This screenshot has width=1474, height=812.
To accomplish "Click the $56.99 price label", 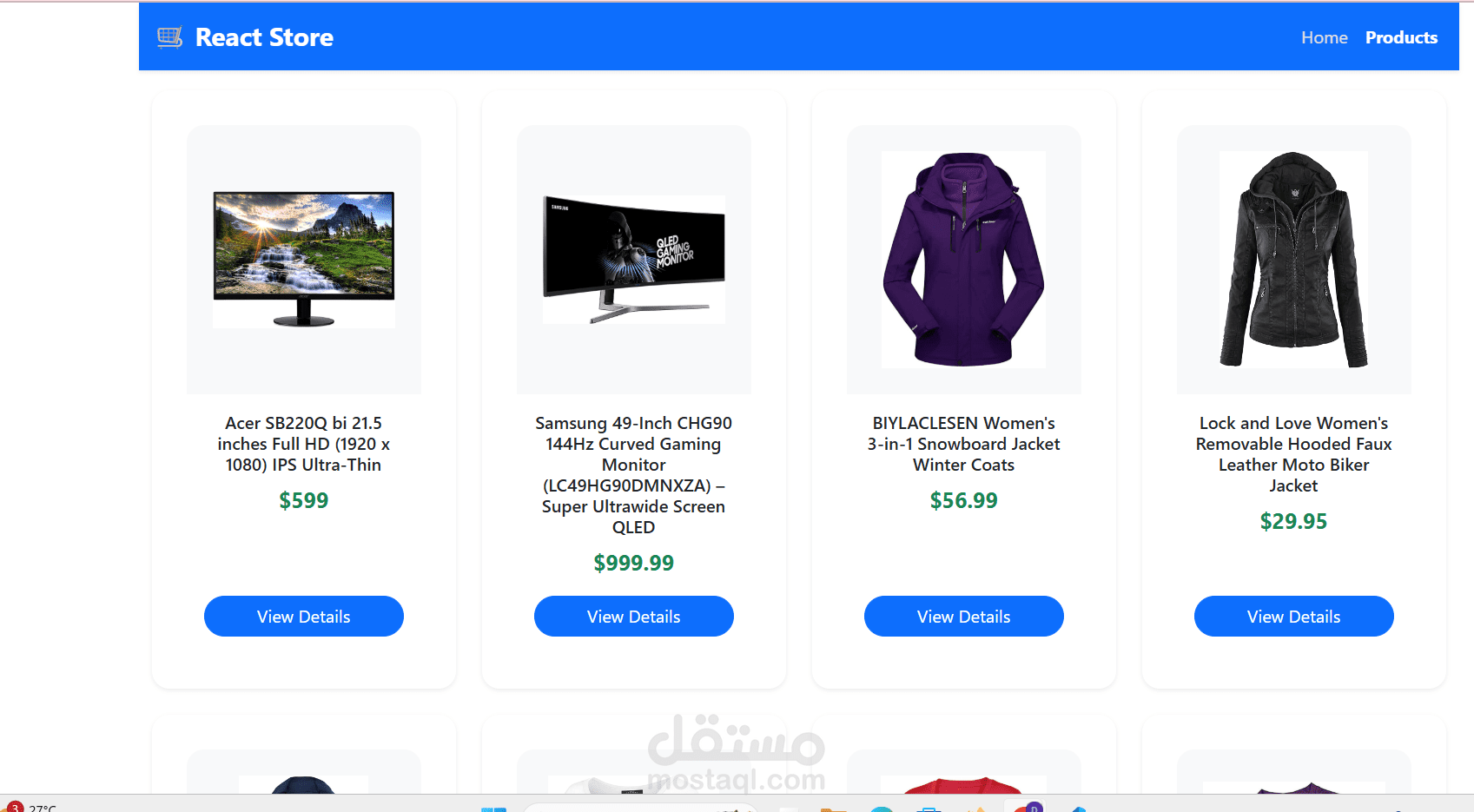I will 964,500.
